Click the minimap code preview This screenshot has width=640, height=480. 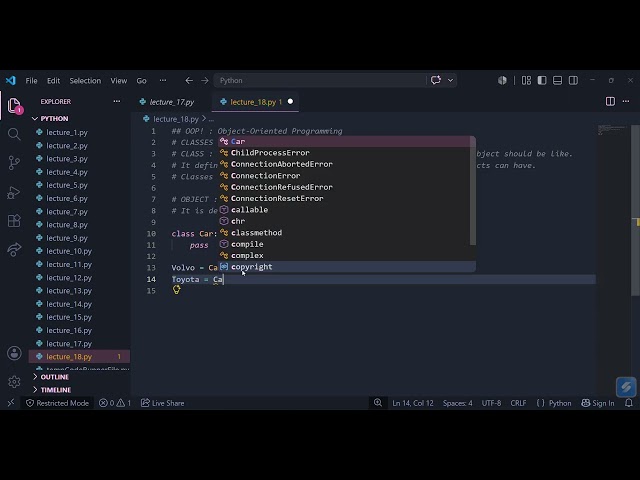coord(611,130)
